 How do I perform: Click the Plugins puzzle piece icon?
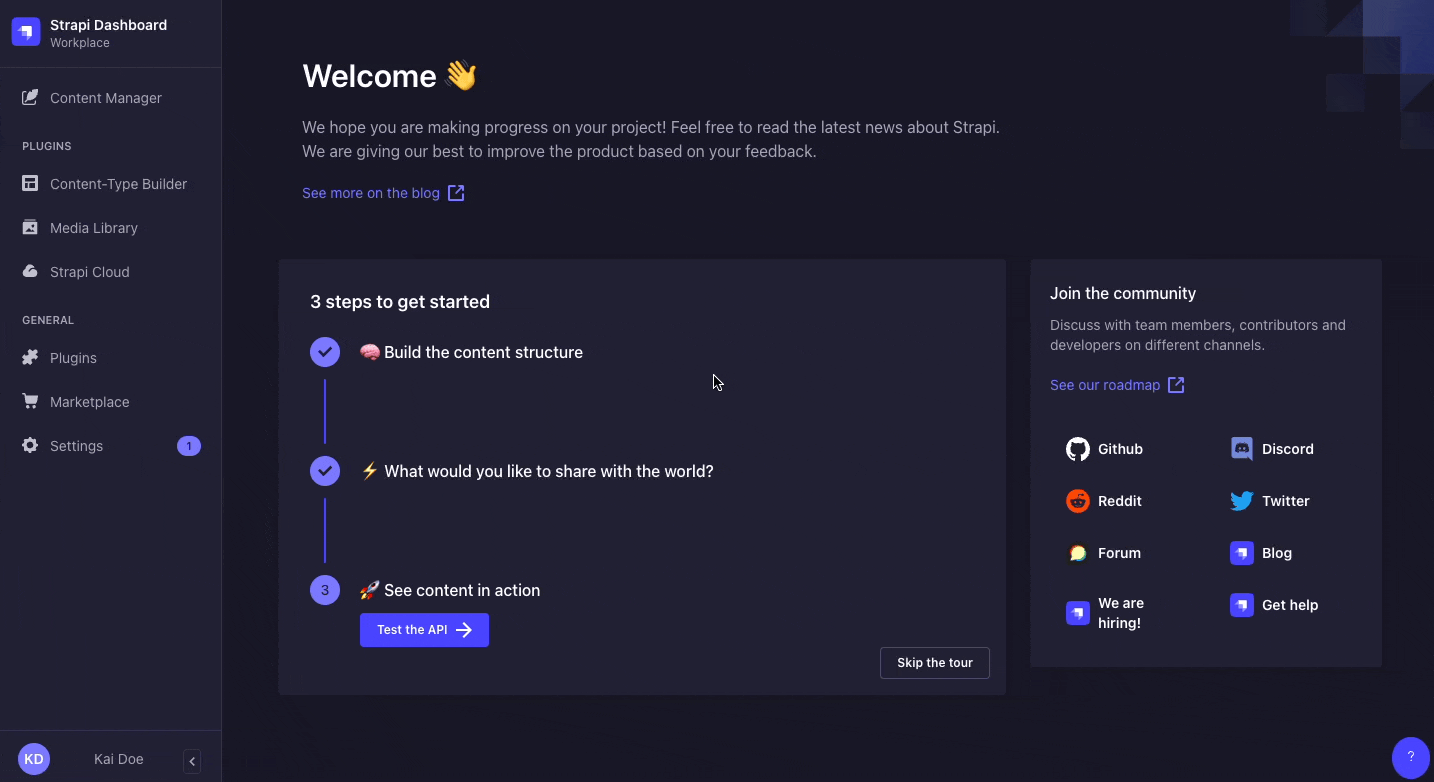30,358
